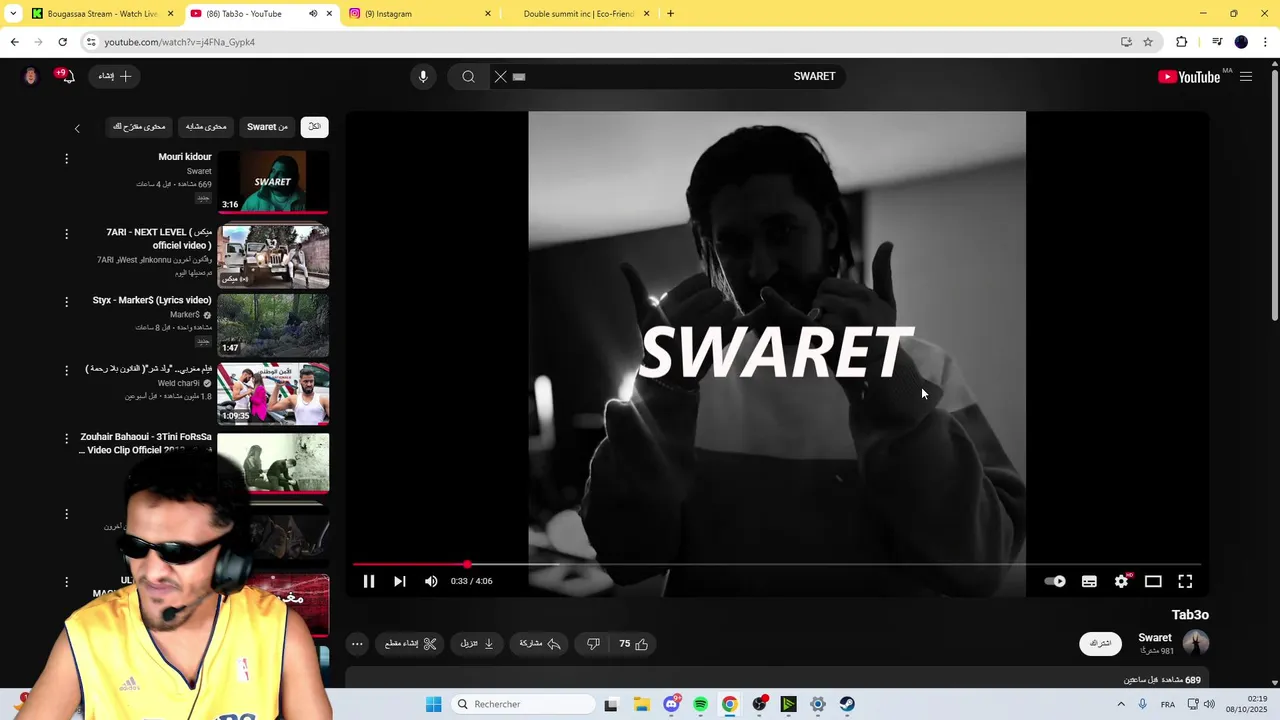Open Swaret channel avatar
1280x720 pixels.
click(x=1196, y=643)
